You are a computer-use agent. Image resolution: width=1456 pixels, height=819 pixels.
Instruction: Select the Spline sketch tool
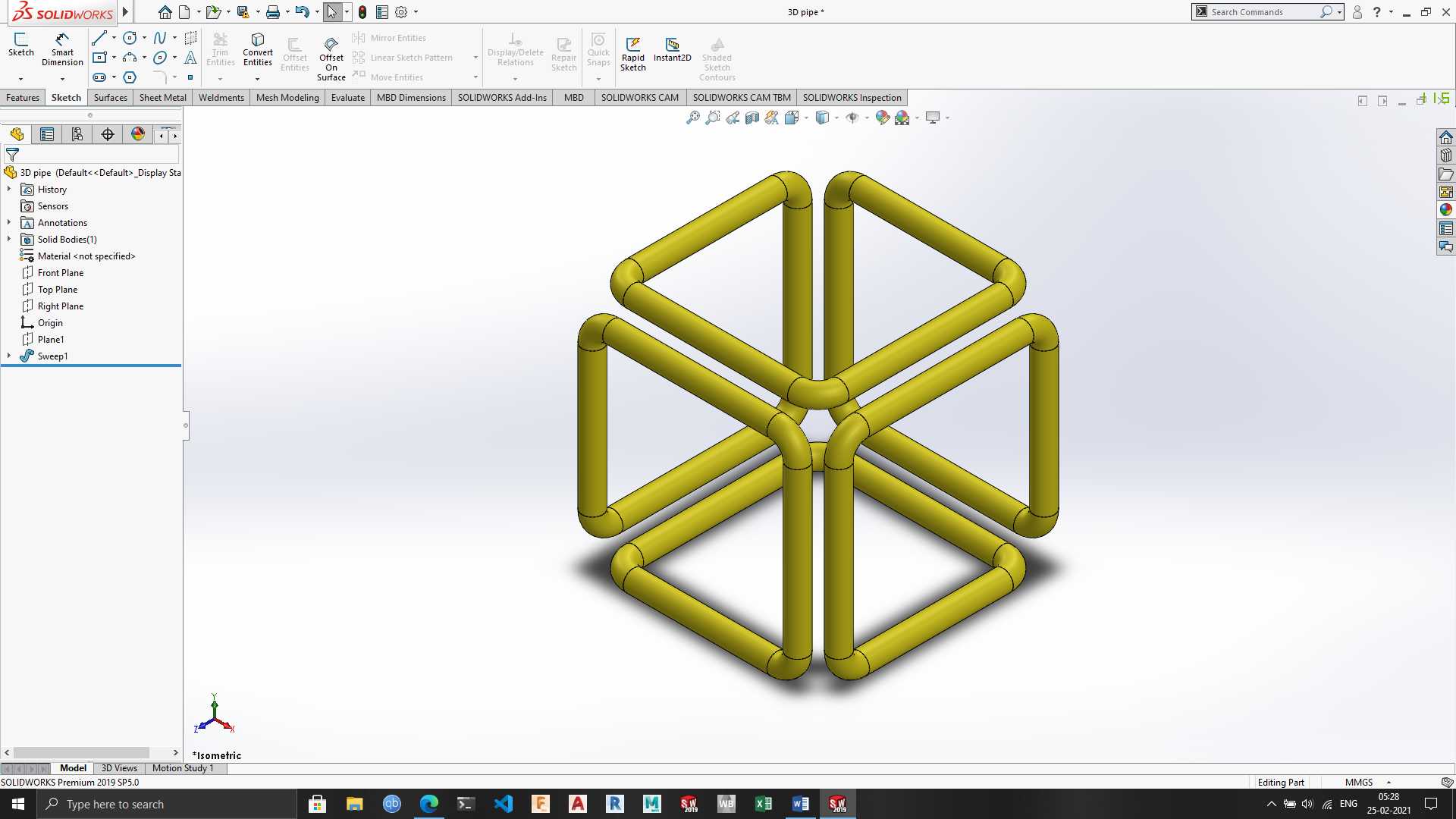pyautogui.click(x=160, y=38)
